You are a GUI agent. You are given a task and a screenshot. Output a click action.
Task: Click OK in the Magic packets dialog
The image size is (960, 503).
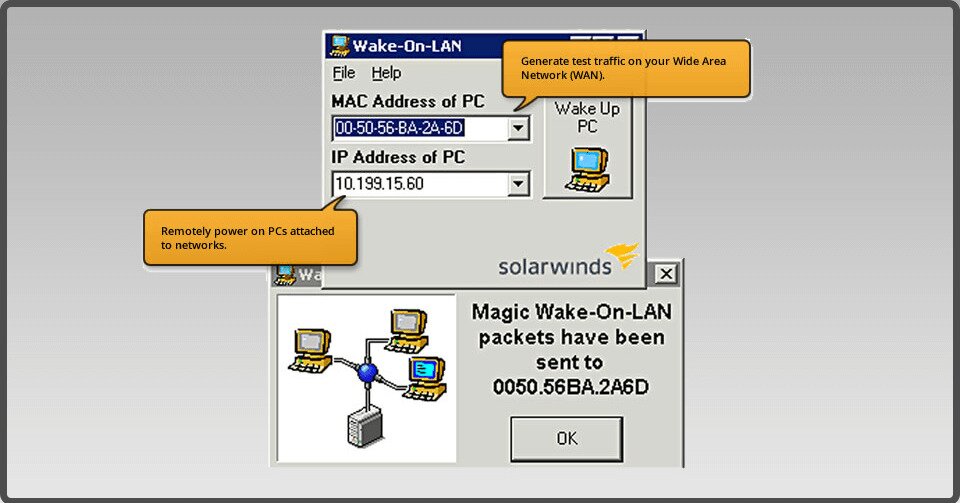pyautogui.click(x=566, y=439)
